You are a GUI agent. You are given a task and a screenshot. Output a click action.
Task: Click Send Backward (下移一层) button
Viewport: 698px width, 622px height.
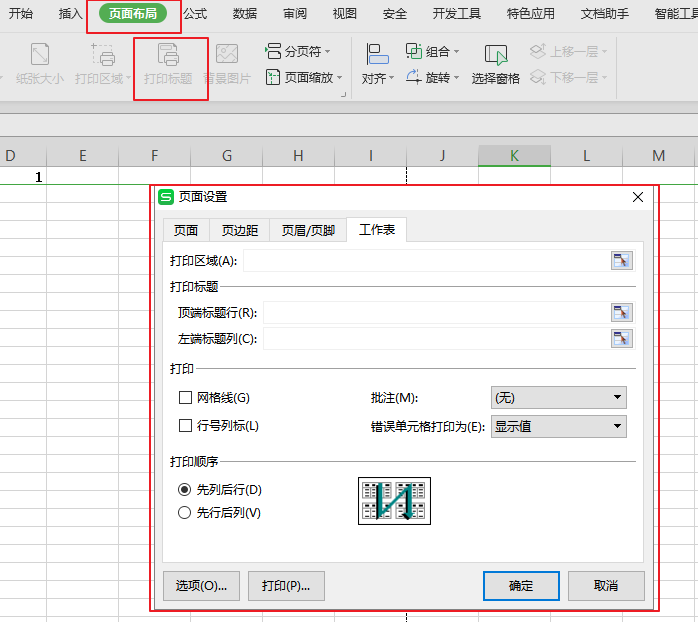pos(568,77)
